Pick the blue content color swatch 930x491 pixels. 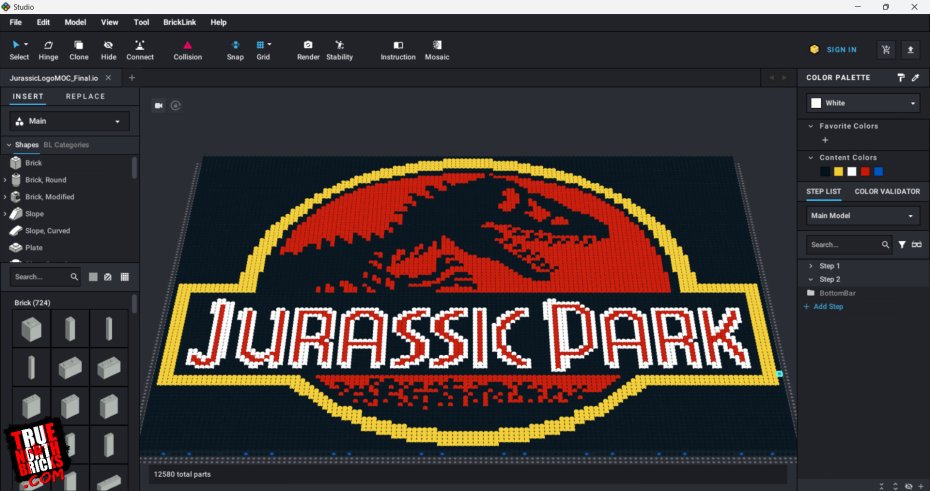click(x=878, y=171)
